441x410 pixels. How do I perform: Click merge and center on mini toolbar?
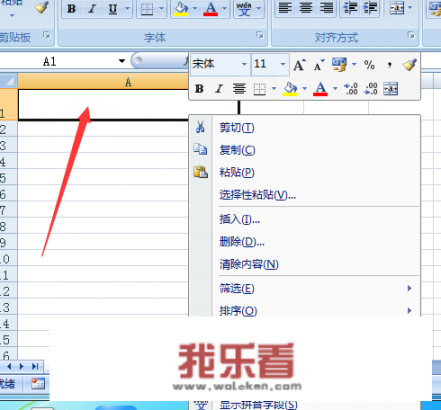(x=390, y=89)
